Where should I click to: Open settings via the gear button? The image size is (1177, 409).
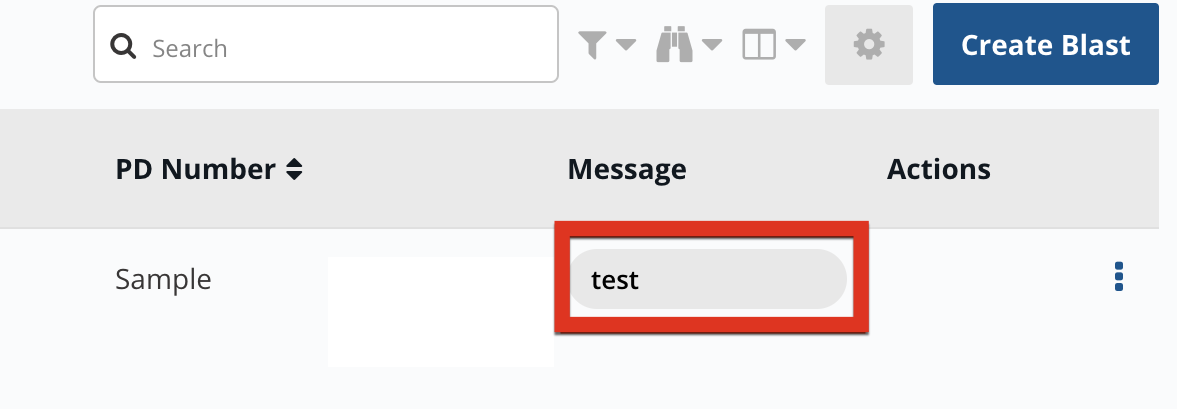[x=869, y=45]
